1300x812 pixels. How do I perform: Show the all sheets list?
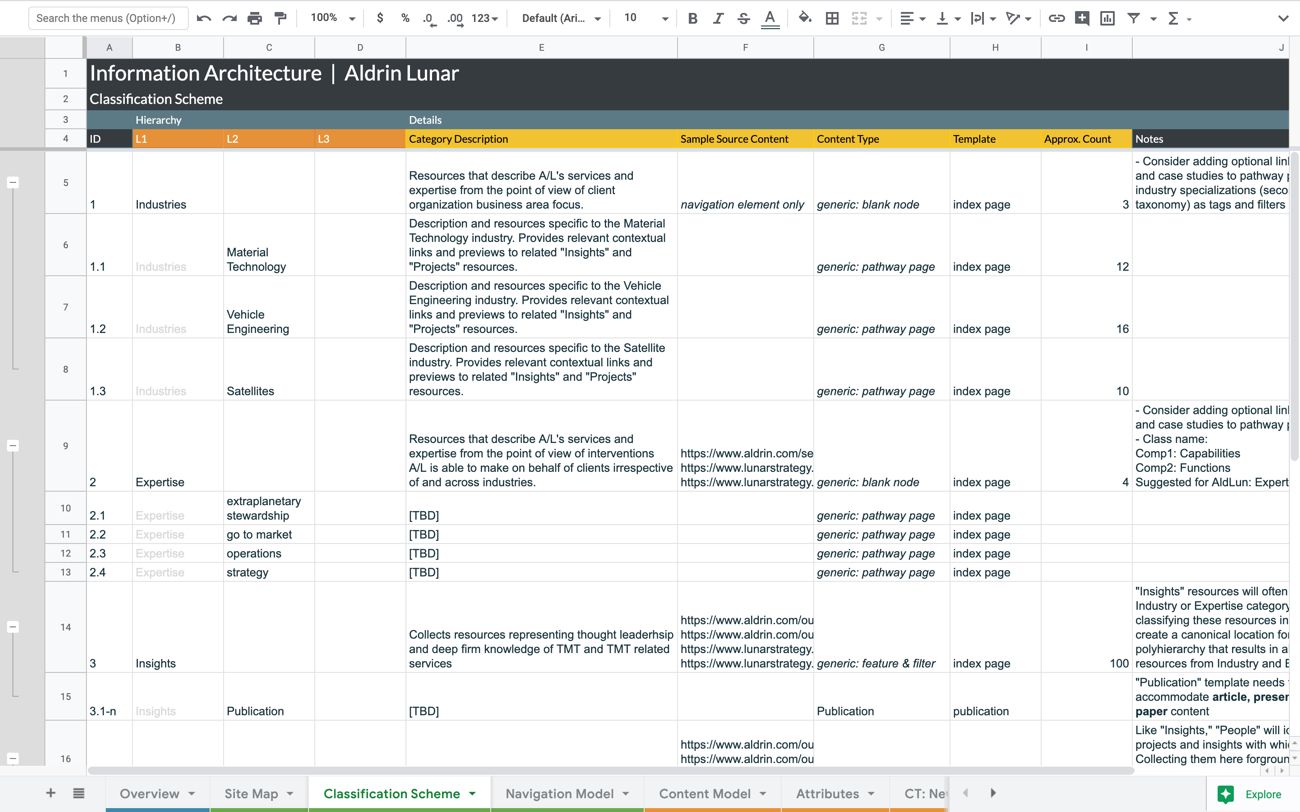[79, 793]
